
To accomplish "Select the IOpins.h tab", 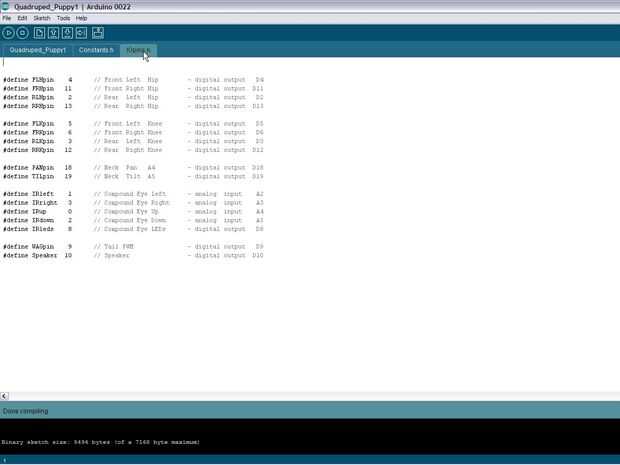I will 138,50.
